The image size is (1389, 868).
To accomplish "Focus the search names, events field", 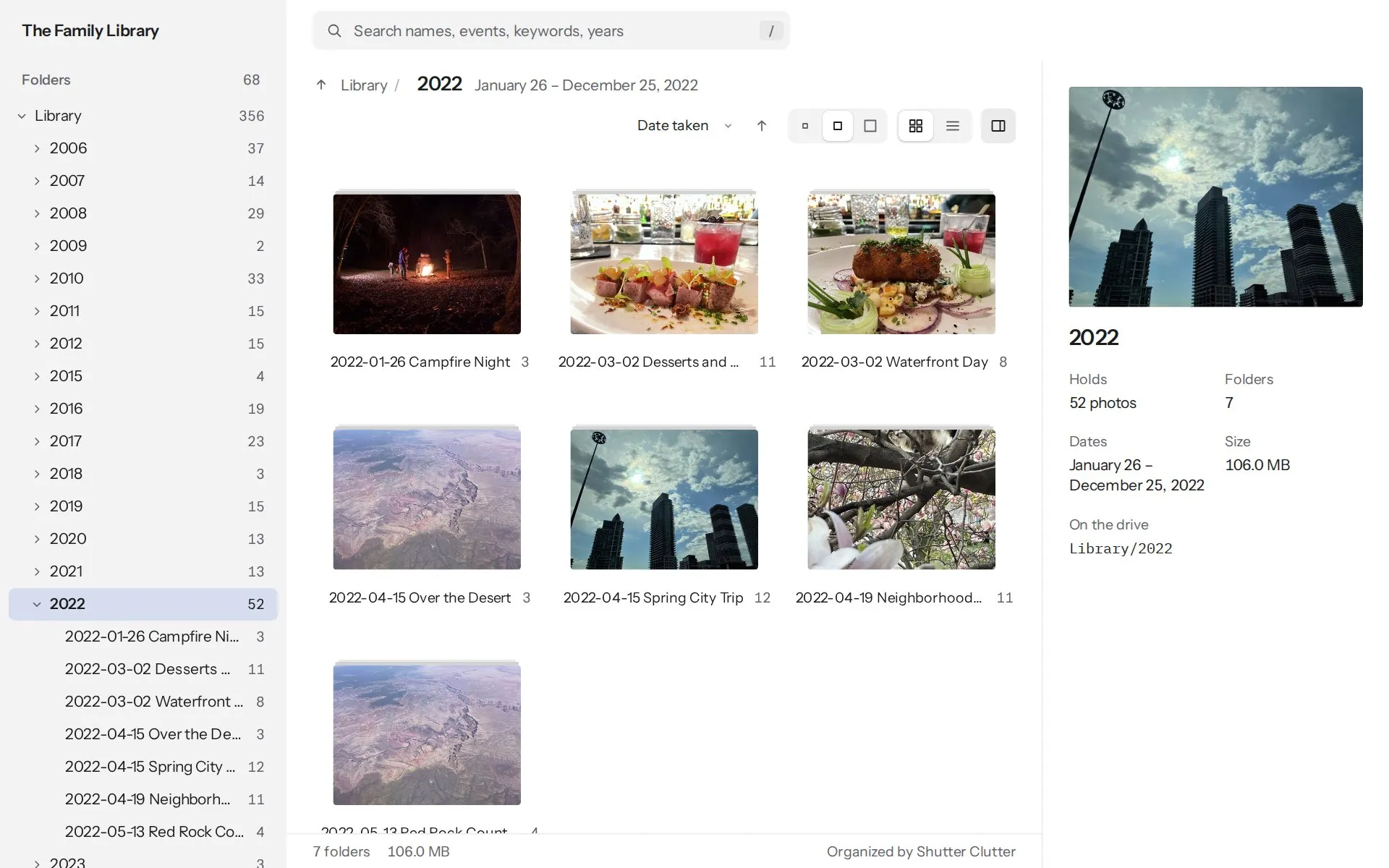I will [x=551, y=31].
